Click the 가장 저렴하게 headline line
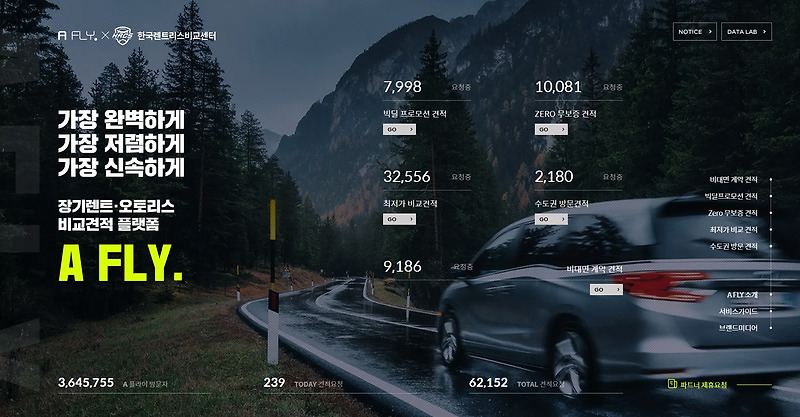The image size is (800, 417). pos(121,143)
